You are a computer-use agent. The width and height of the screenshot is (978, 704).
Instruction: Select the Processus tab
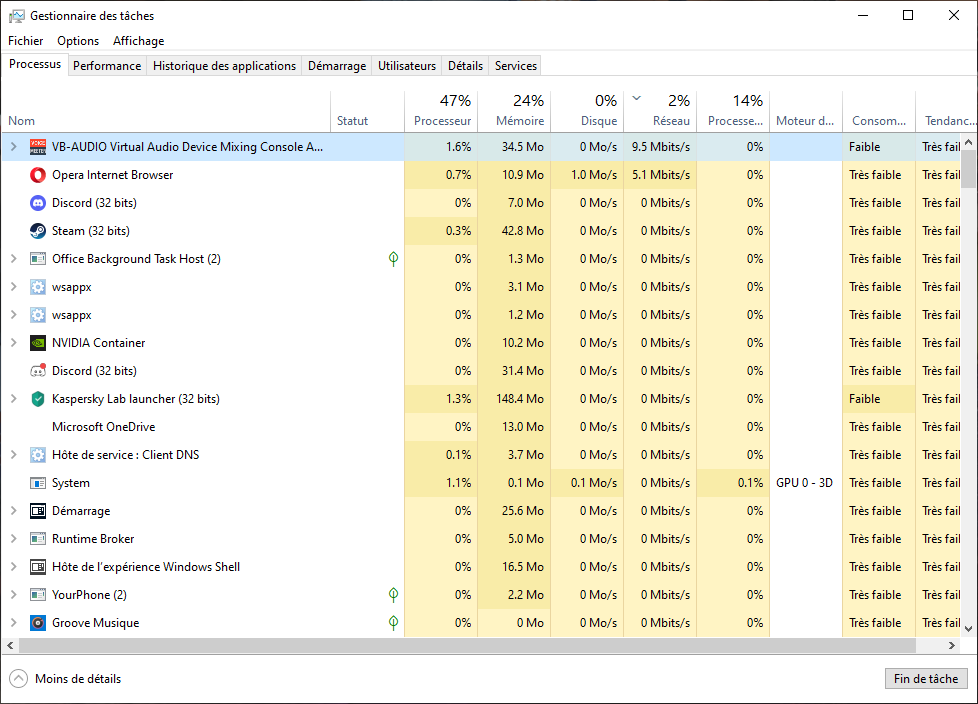coord(35,64)
